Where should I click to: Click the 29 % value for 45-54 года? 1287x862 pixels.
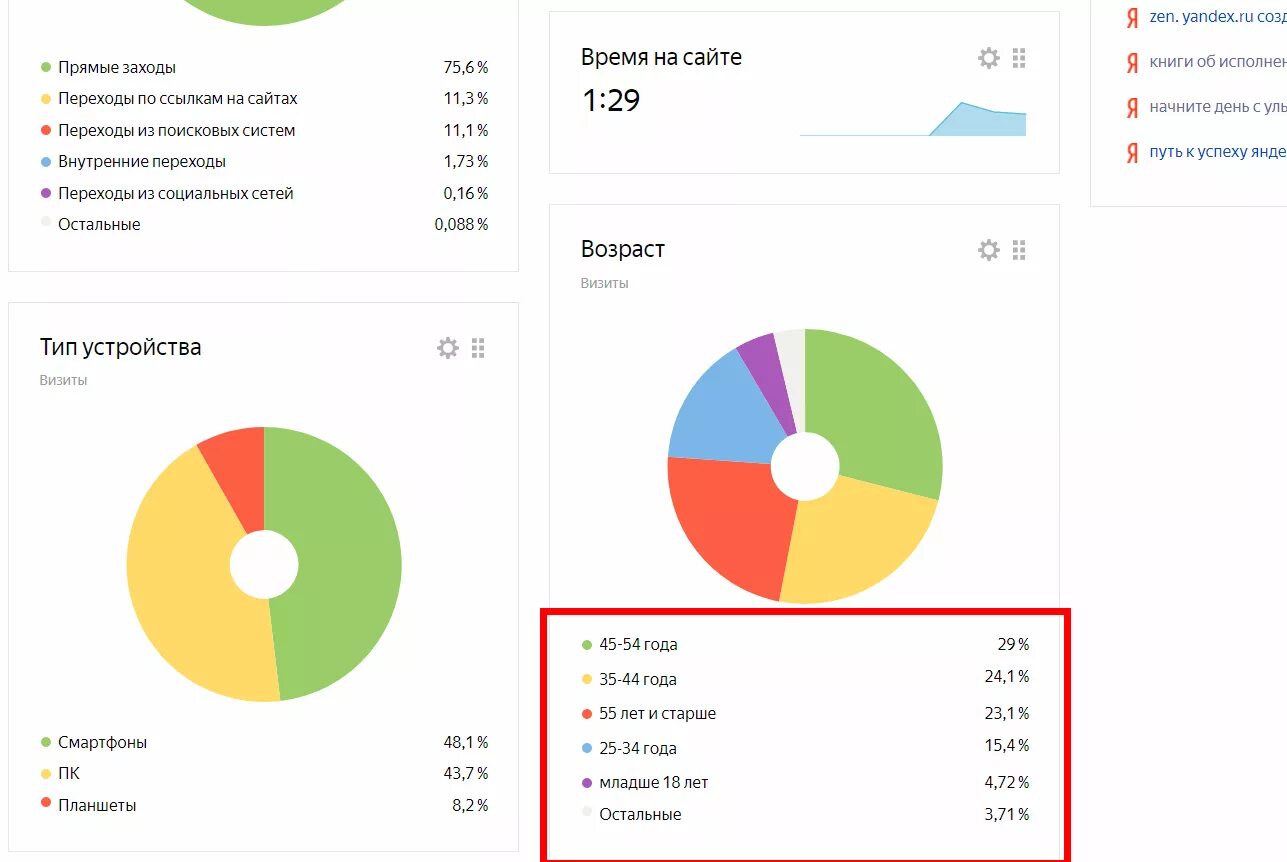[x=1011, y=645]
